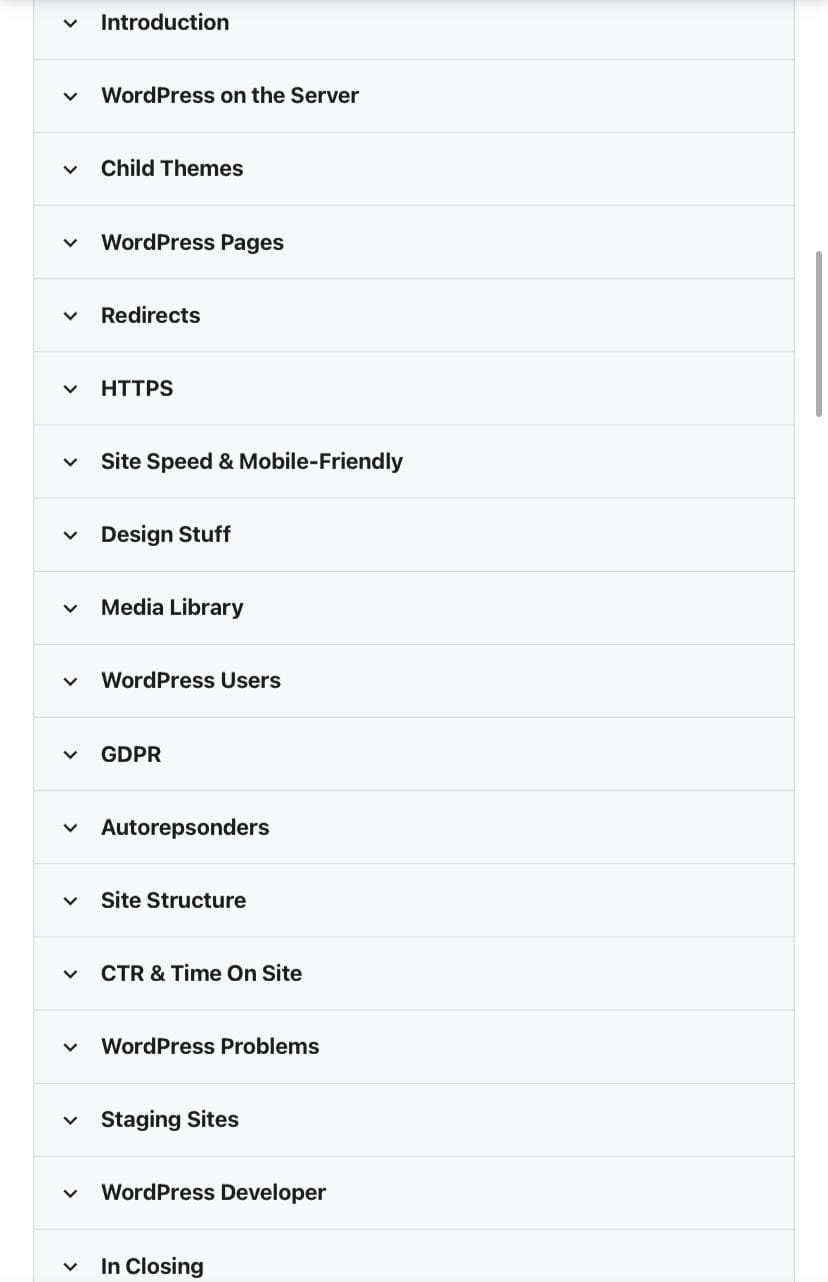
Task: Open the HTTPS section chevron
Action: point(70,389)
